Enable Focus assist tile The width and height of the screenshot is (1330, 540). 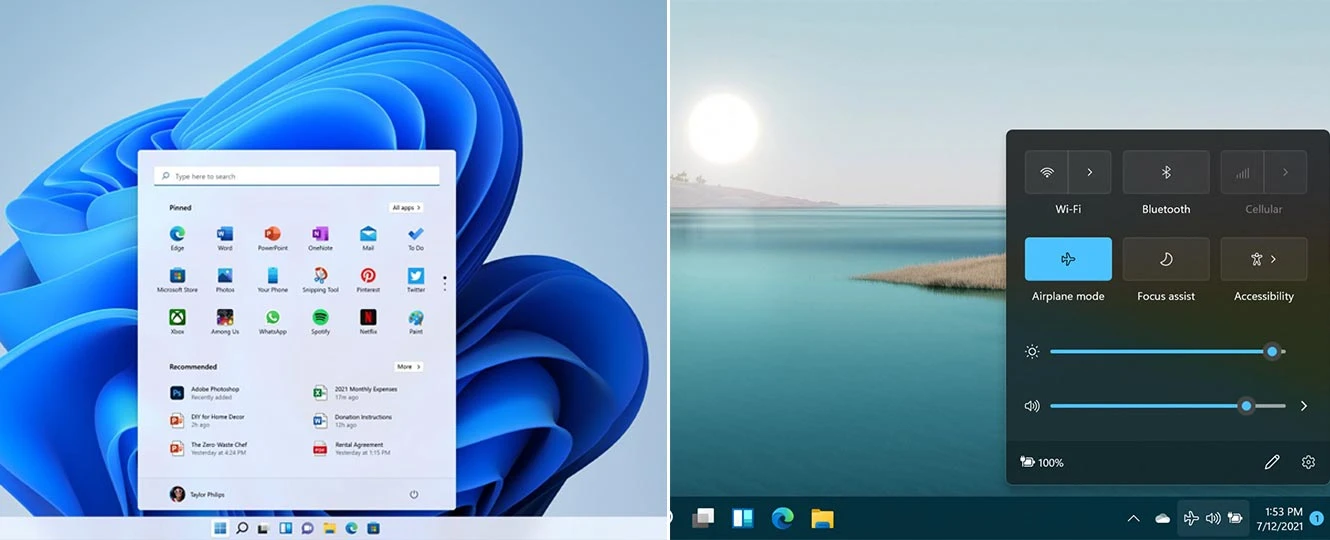[1166, 259]
